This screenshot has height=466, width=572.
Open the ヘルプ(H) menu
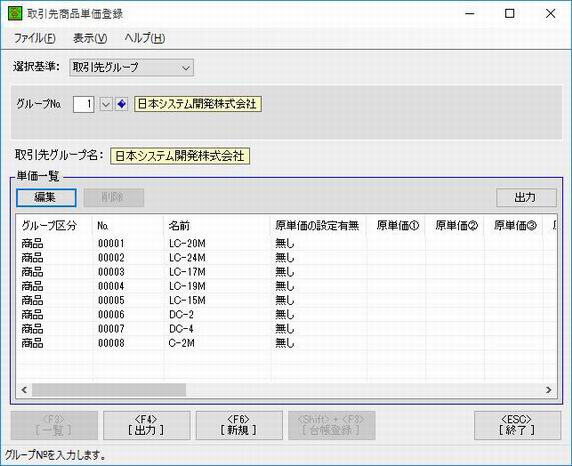point(145,38)
